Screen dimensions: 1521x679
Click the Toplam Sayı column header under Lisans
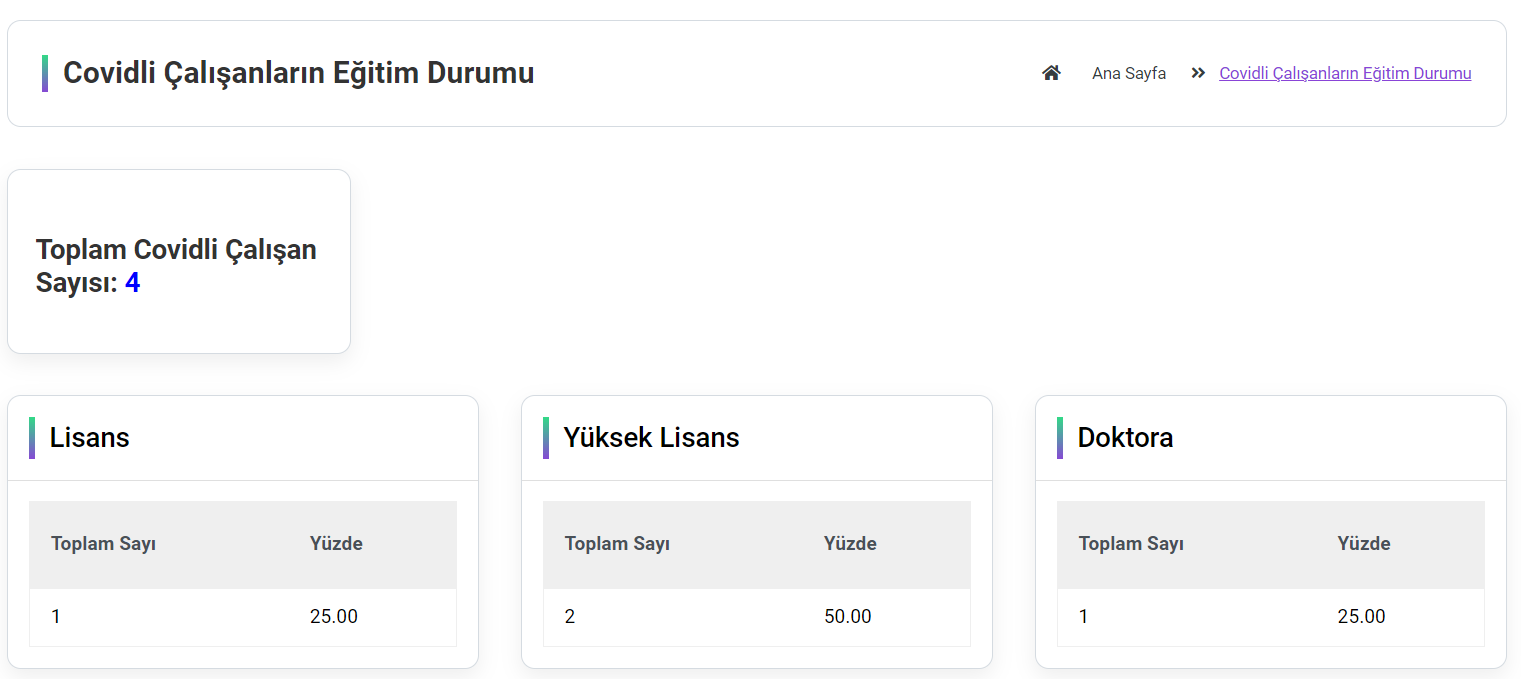tap(103, 543)
